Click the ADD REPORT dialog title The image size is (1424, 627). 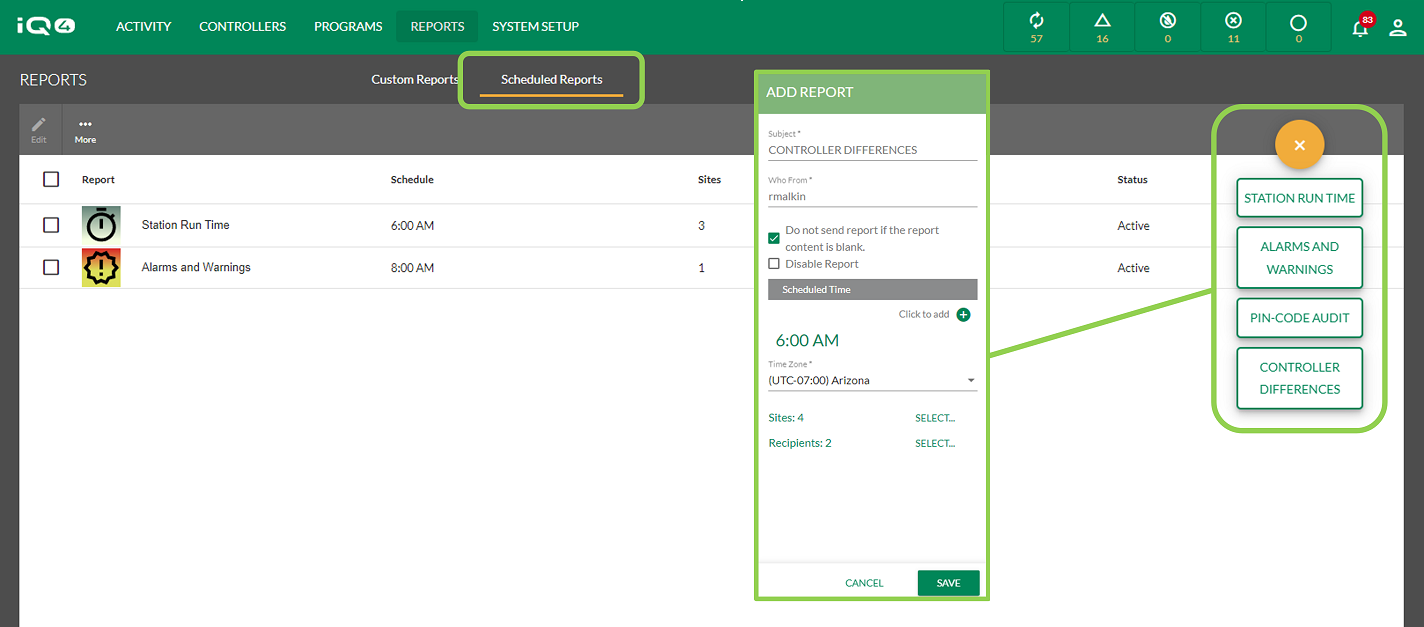pos(810,92)
